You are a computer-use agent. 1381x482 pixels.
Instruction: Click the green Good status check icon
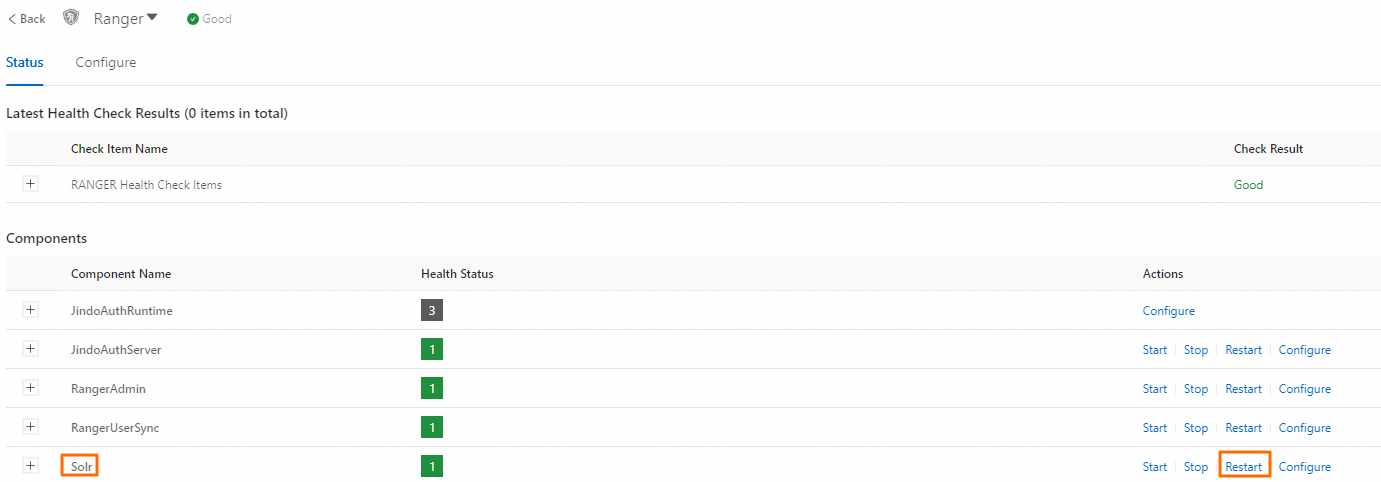pyautogui.click(x=193, y=19)
